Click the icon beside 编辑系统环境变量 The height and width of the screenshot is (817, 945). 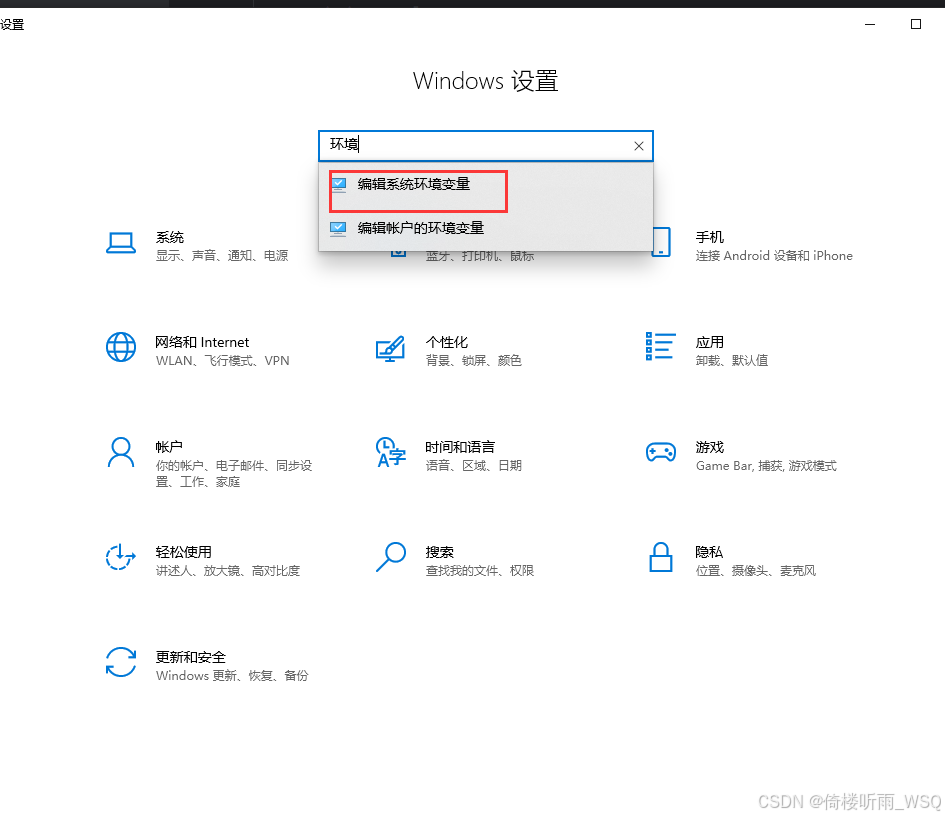[338, 184]
